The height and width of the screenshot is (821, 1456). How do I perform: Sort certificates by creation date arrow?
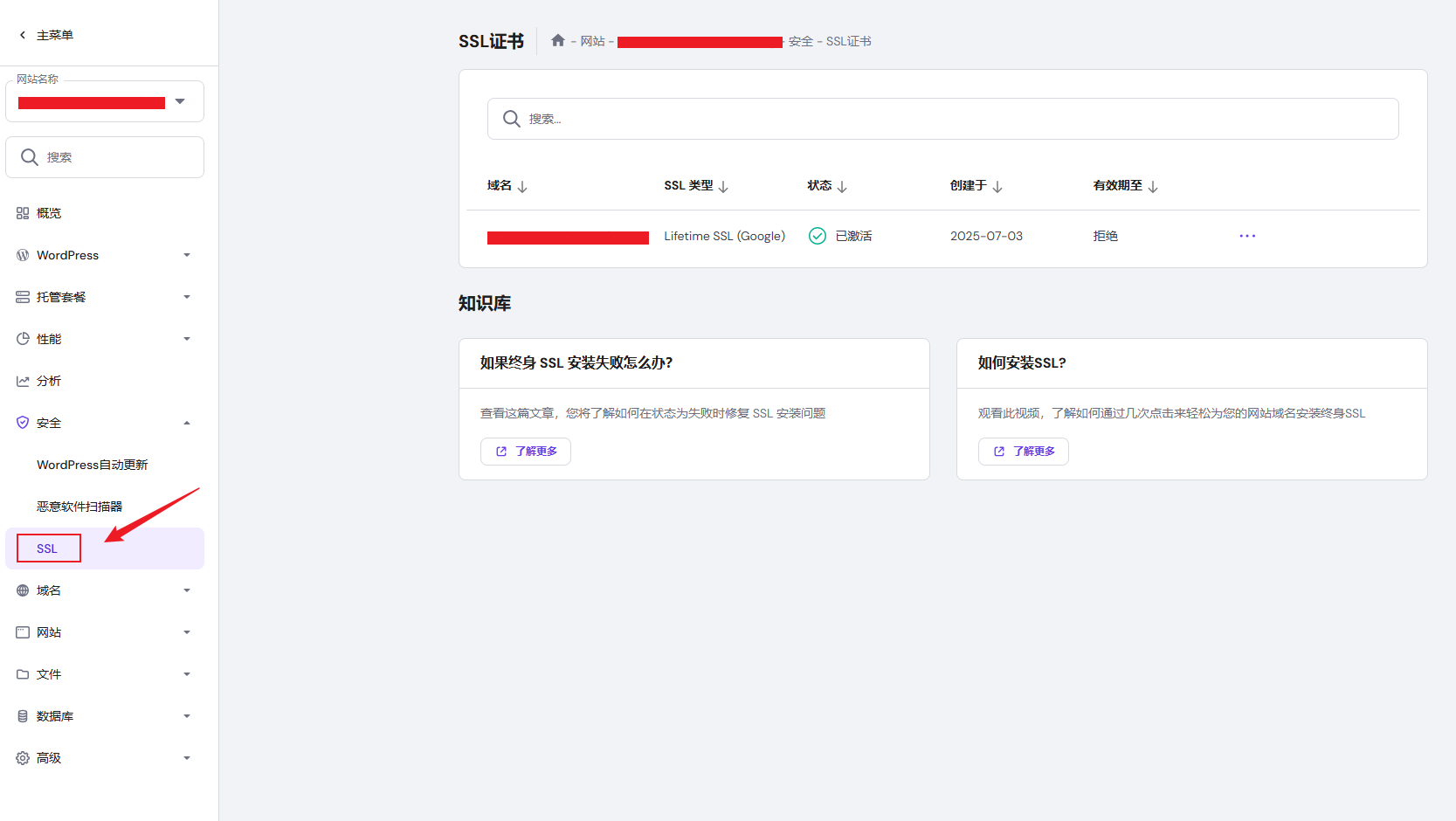(997, 187)
